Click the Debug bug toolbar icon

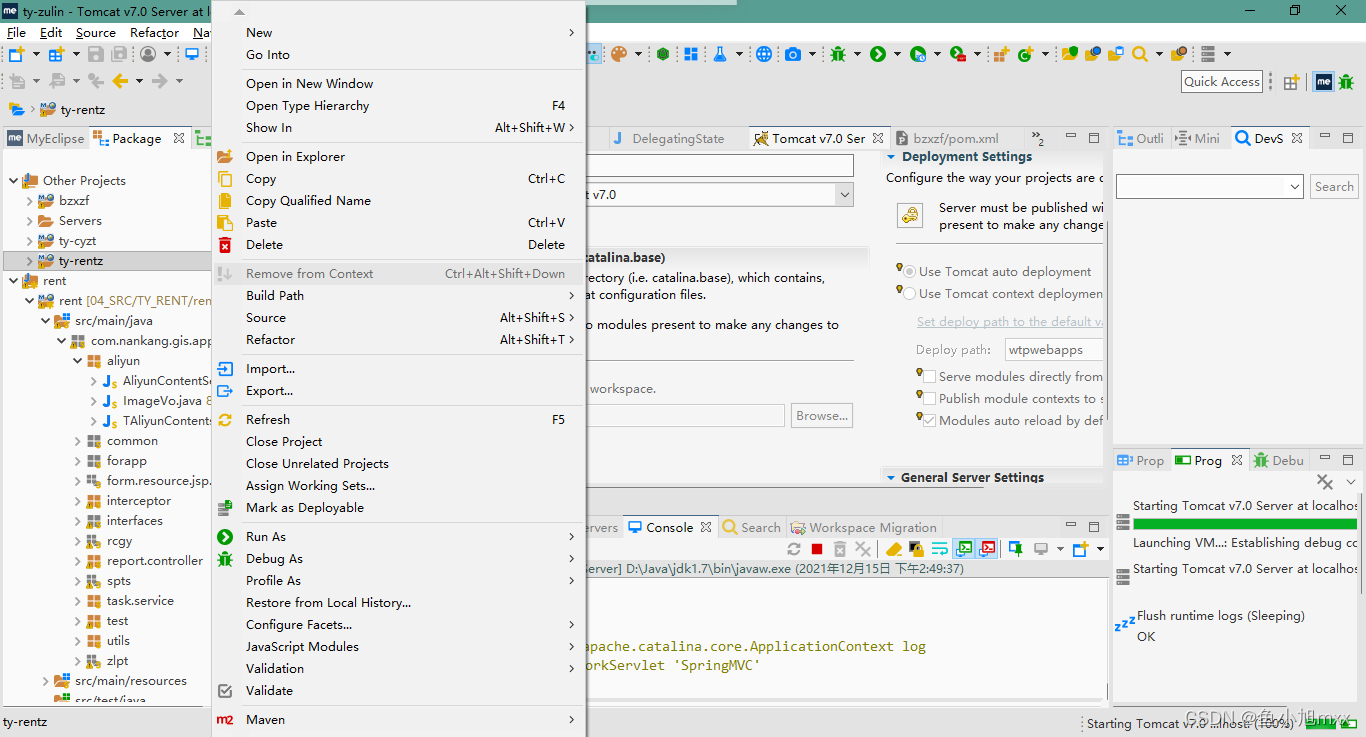pos(838,54)
